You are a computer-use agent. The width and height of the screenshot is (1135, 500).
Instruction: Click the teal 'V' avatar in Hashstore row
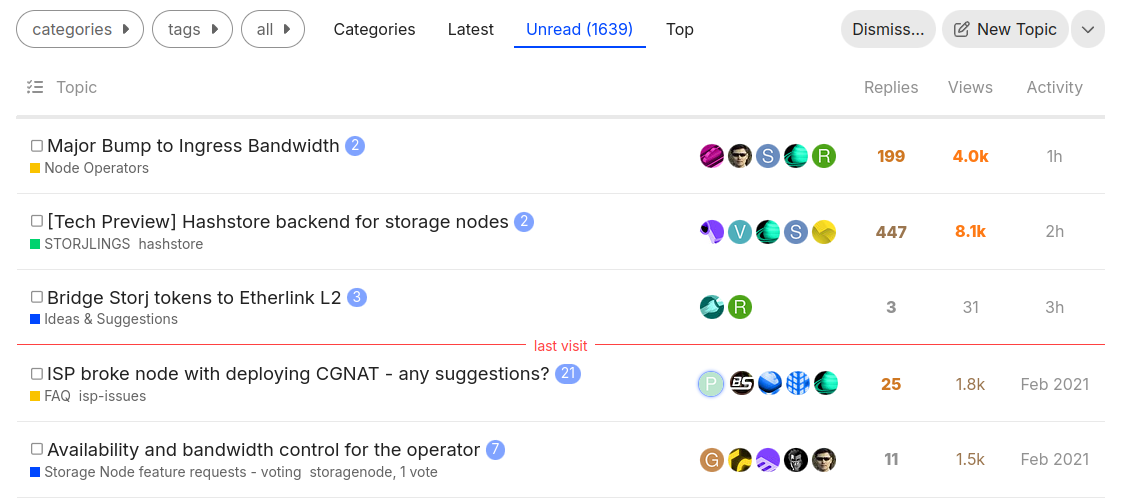click(x=739, y=232)
